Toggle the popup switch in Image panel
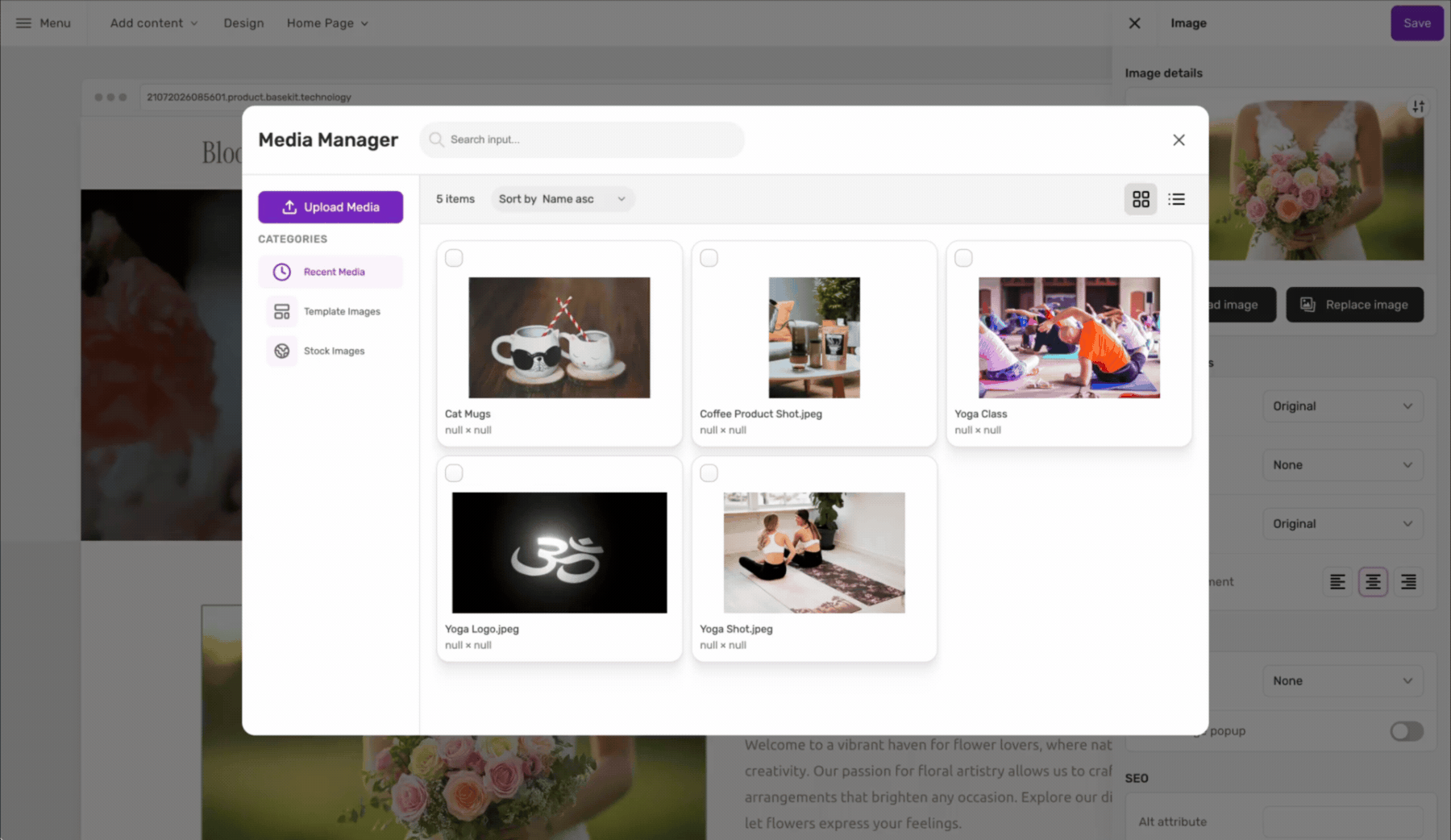Screen dimensions: 1451x840 click(1407, 731)
